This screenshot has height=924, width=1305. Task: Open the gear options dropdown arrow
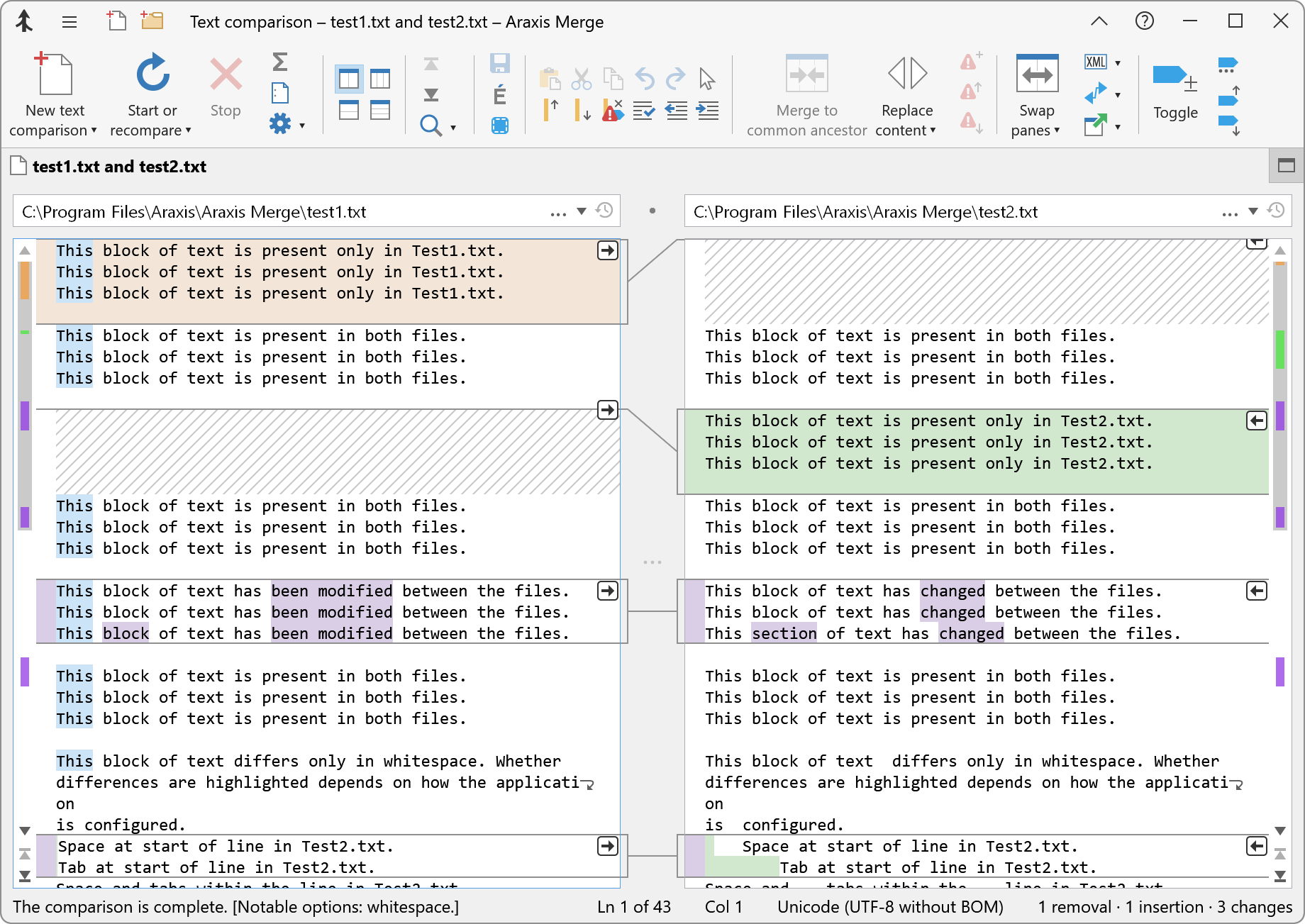[x=302, y=125]
